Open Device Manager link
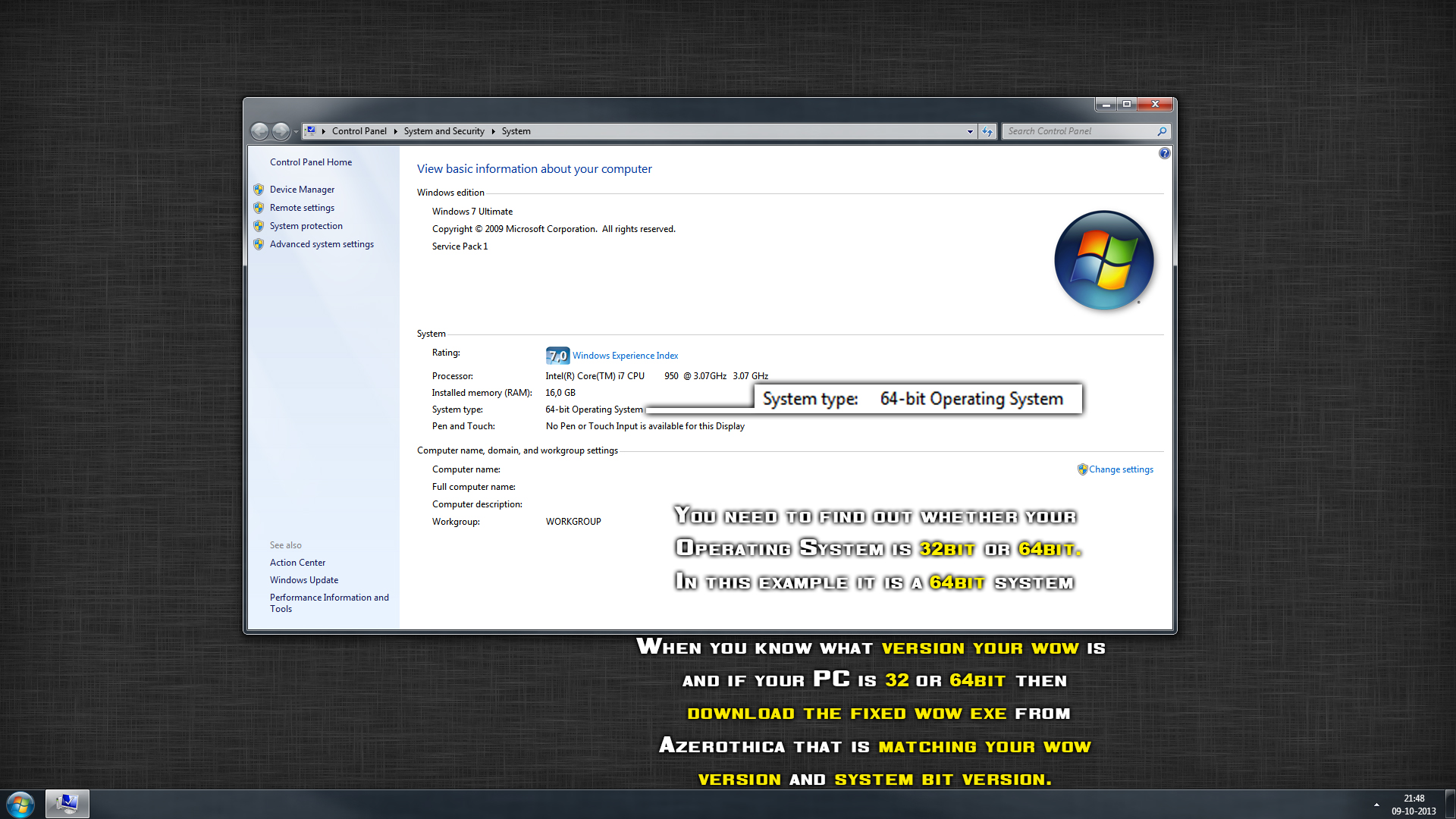The image size is (1456, 819). click(302, 190)
